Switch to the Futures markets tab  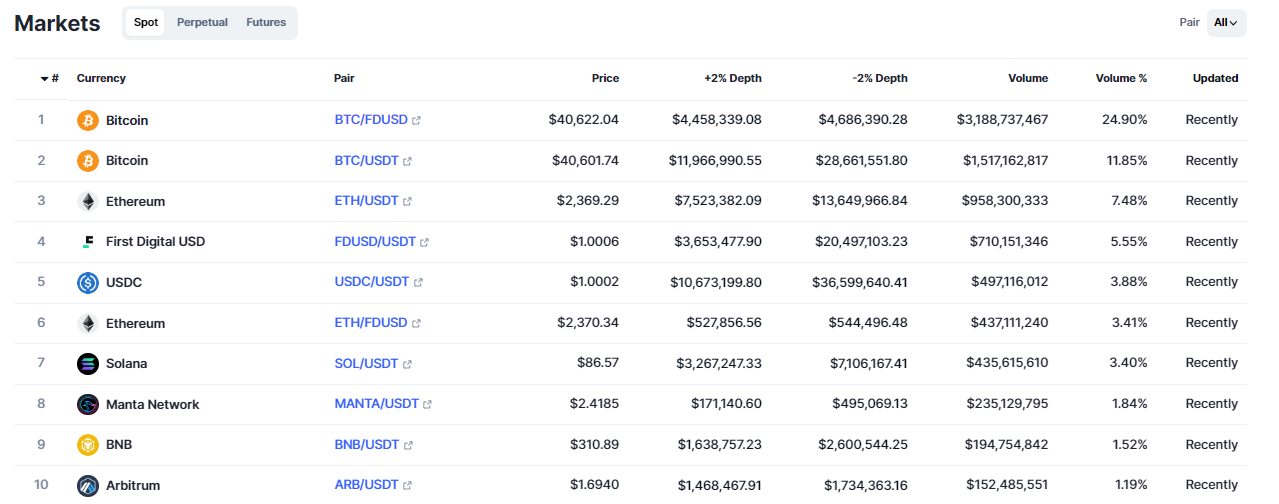pos(266,22)
